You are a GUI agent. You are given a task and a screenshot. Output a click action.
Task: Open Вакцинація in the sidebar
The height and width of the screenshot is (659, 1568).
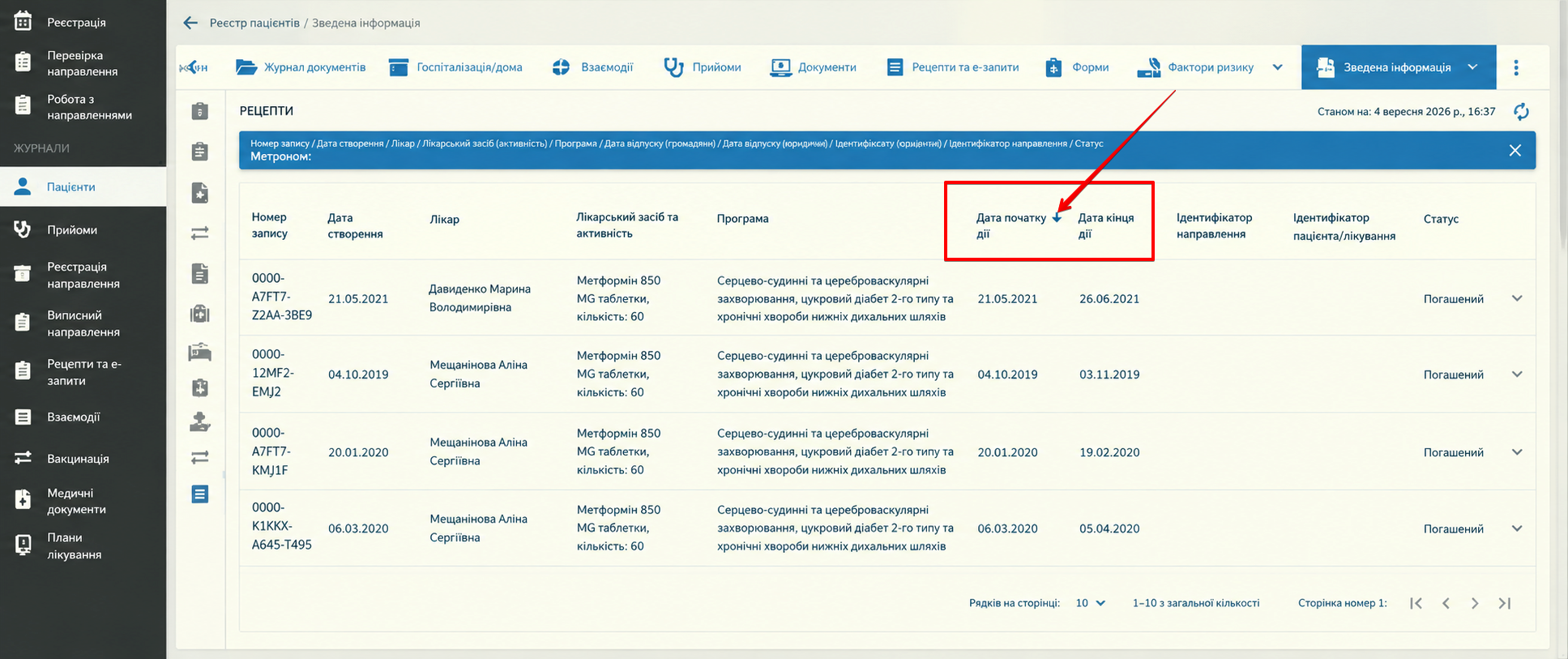coord(83,459)
